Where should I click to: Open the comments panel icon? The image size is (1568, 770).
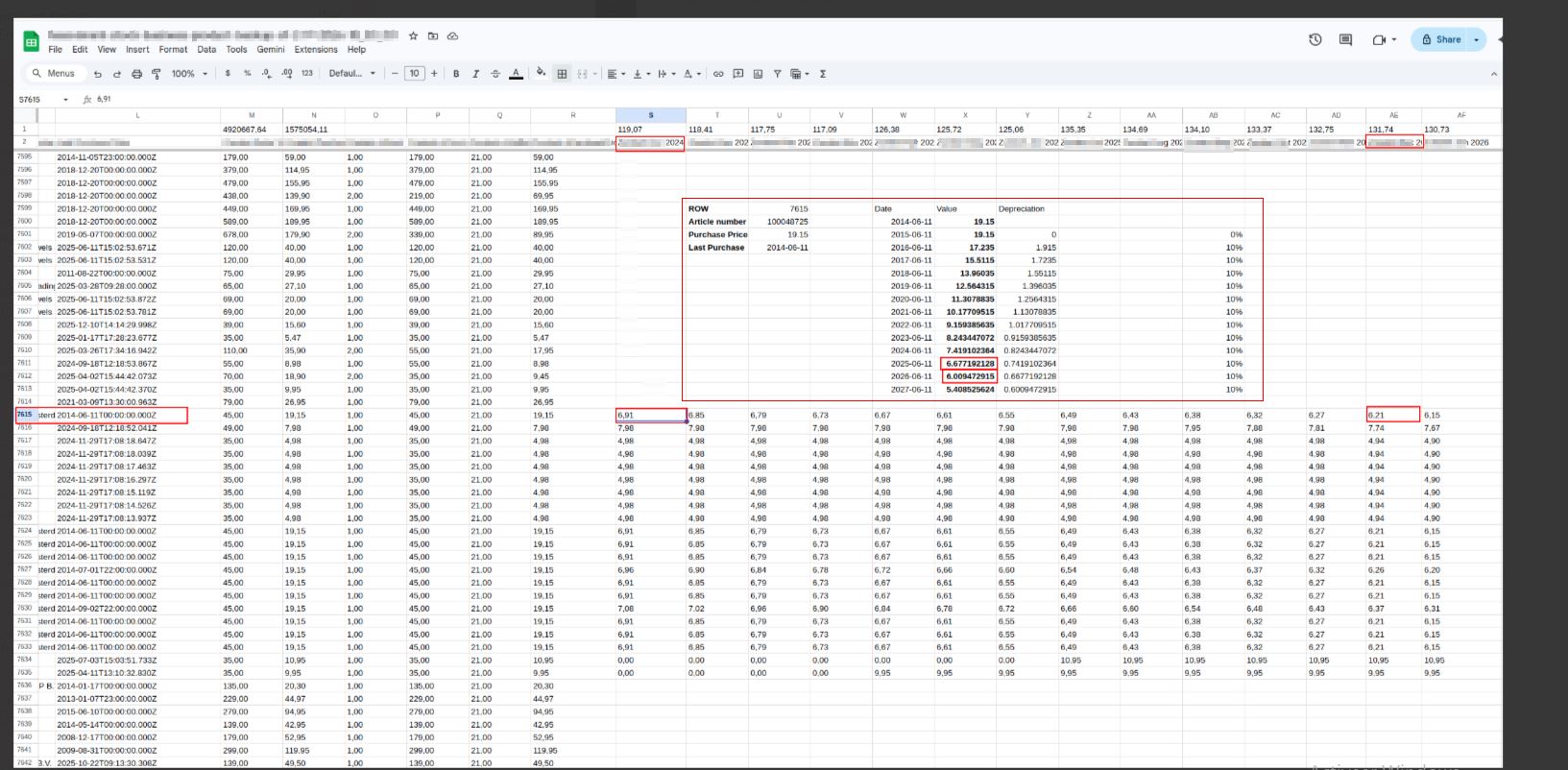click(x=1345, y=39)
